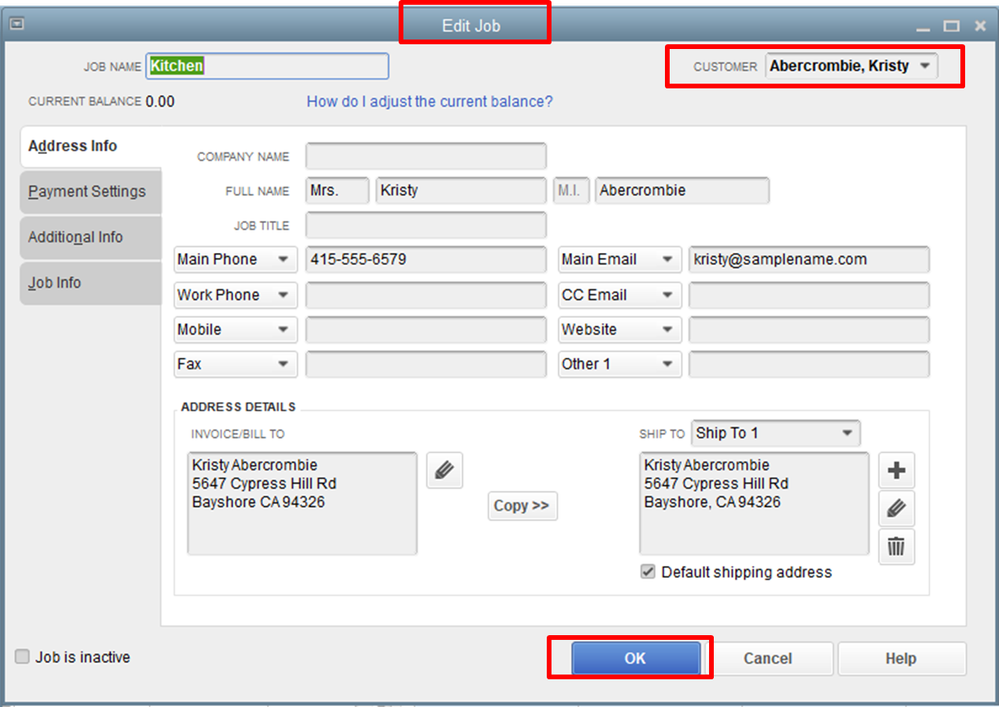Screen dimensions: 999x707
Task: Add a new Ship To address with plus icon
Action: pyautogui.click(x=896, y=471)
